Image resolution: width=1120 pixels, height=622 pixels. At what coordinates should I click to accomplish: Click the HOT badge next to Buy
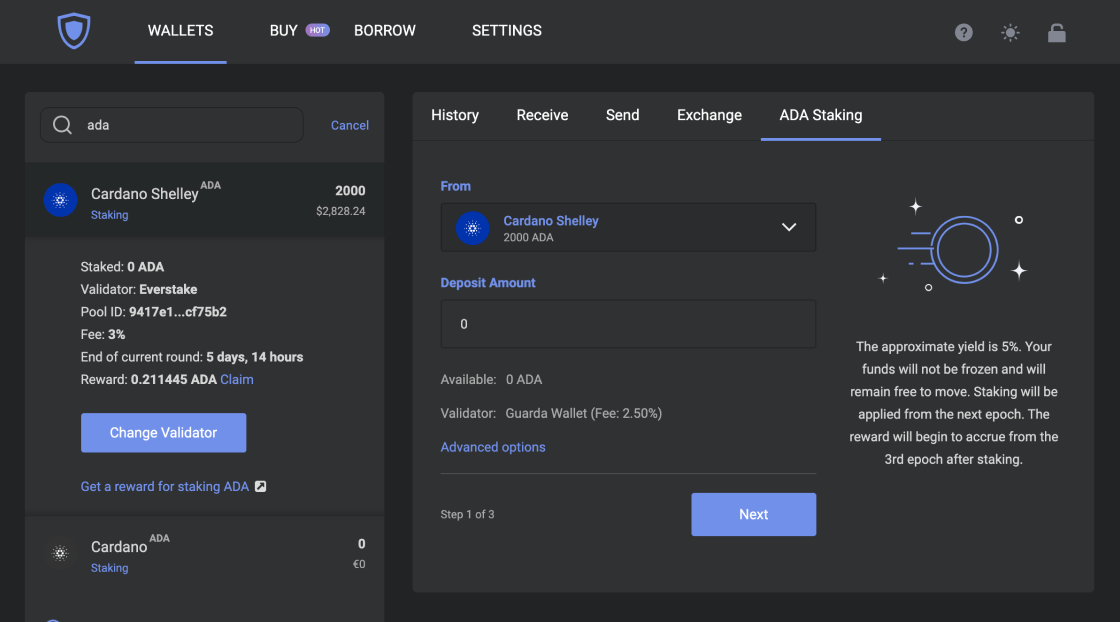pos(317,30)
